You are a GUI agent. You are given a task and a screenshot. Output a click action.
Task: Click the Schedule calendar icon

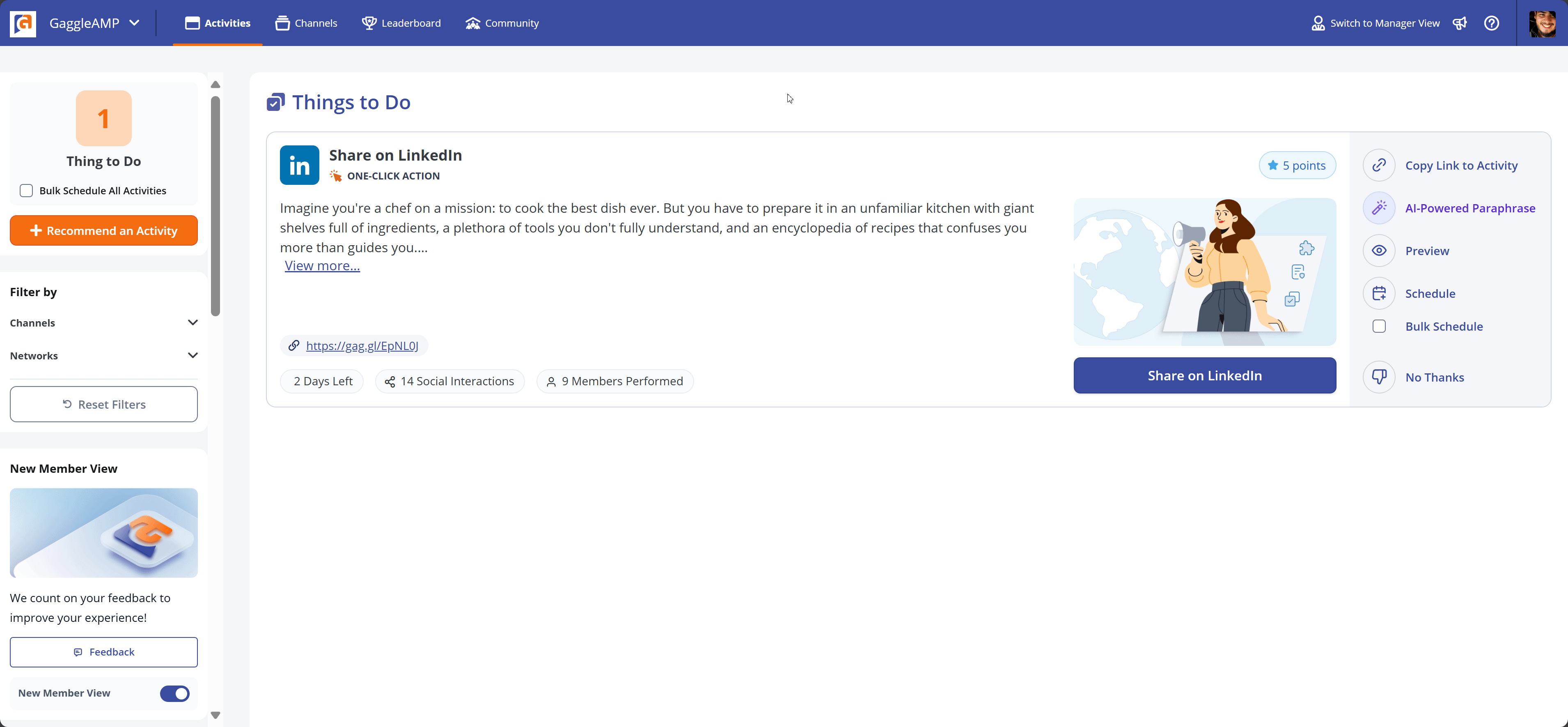pyautogui.click(x=1380, y=293)
